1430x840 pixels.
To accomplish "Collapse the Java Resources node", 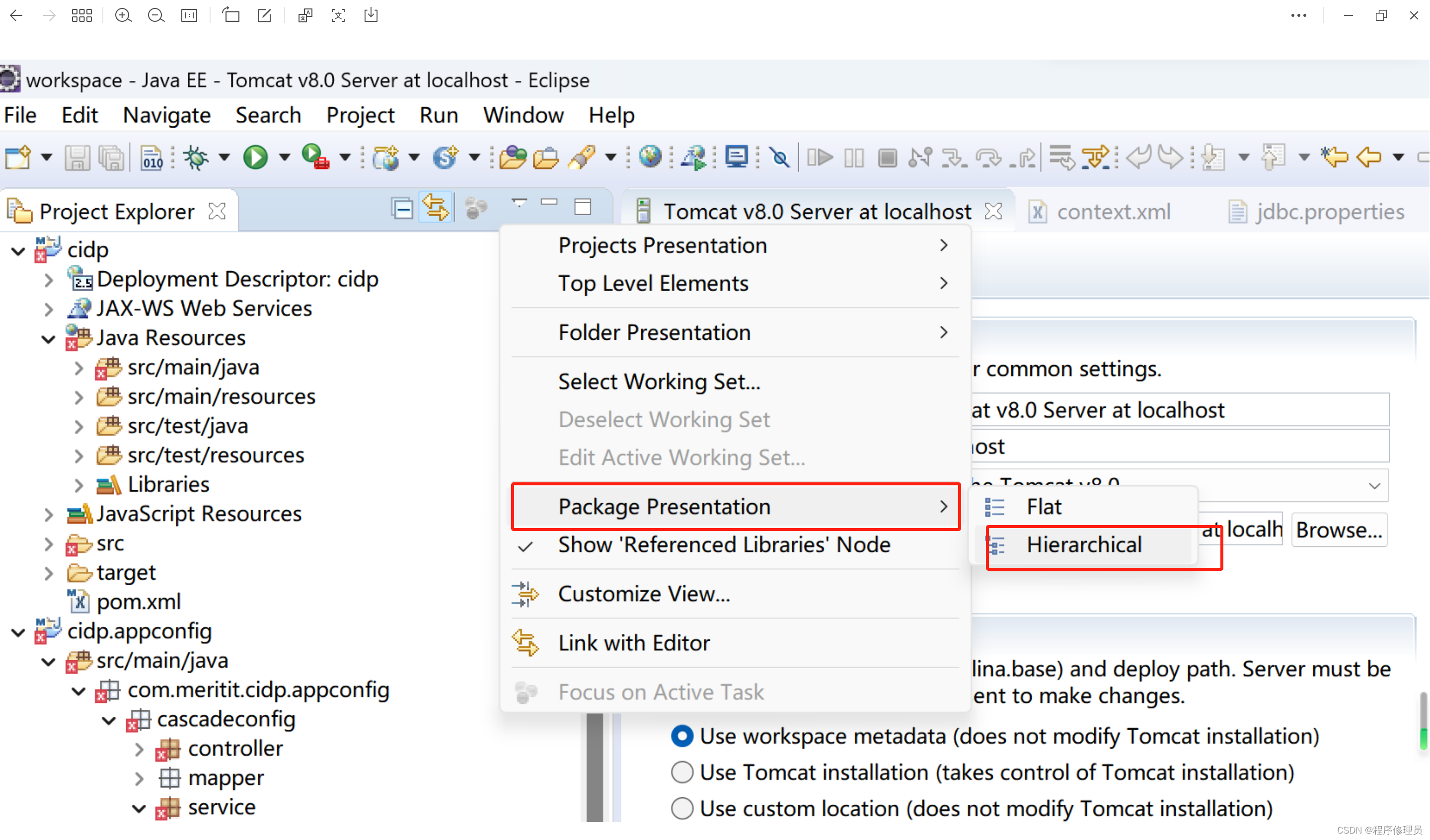I will pos(49,339).
